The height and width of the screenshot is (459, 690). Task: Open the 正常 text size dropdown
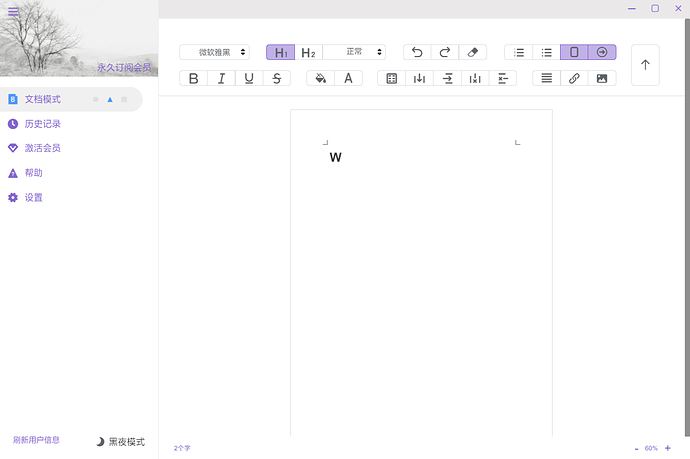click(355, 52)
